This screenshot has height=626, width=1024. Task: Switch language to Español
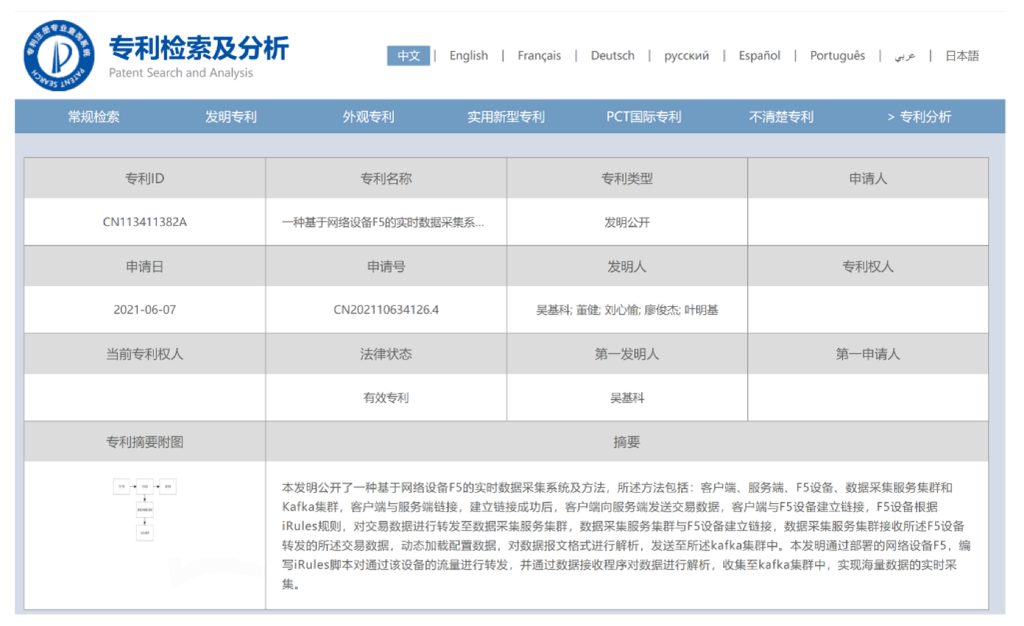pyautogui.click(x=760, y=55)
